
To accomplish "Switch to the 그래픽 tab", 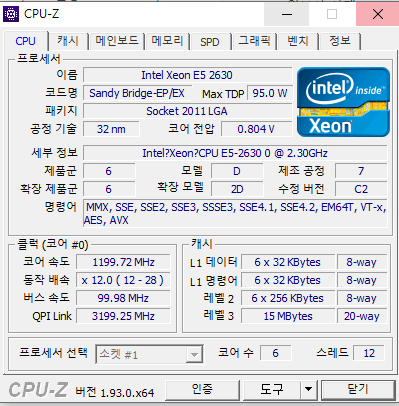I will click(254, 41).
